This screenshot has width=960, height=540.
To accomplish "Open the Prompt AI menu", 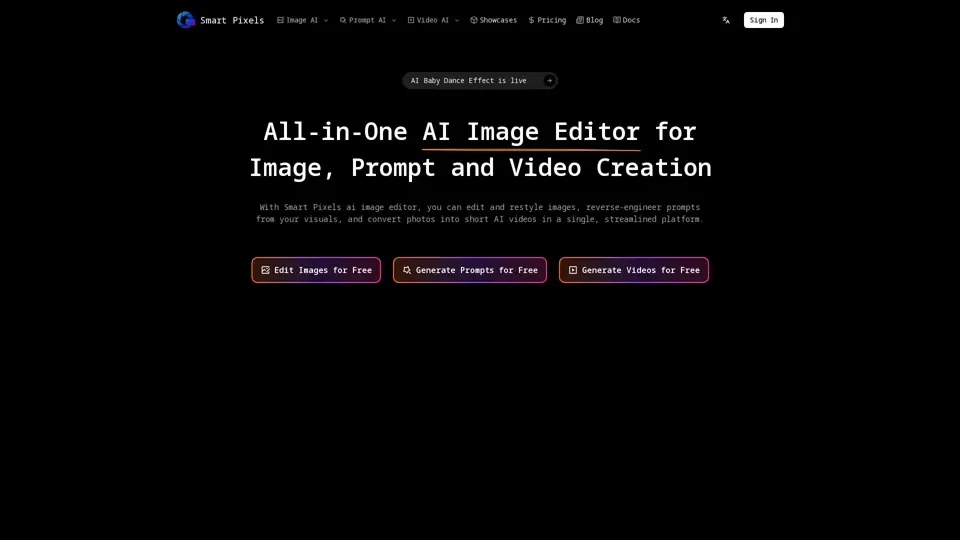I will click(368, 20).
